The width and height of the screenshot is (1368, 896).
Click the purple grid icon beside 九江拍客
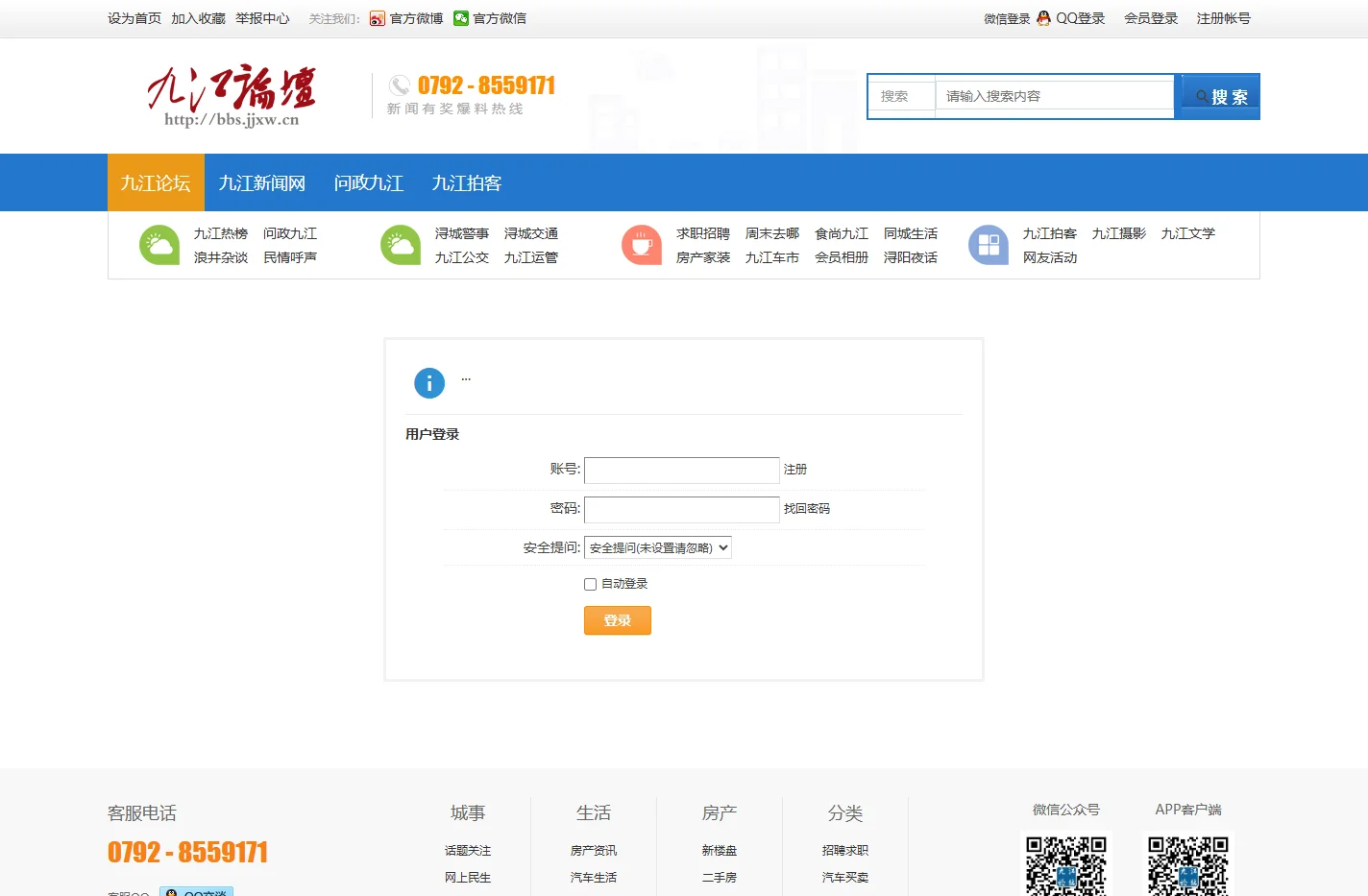point(989,245)
